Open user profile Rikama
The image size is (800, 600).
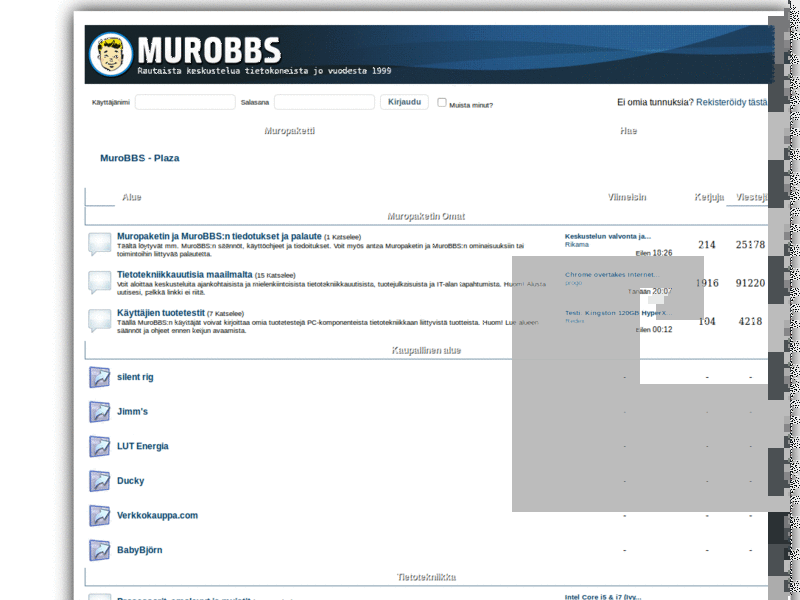(x=577, y=244)
